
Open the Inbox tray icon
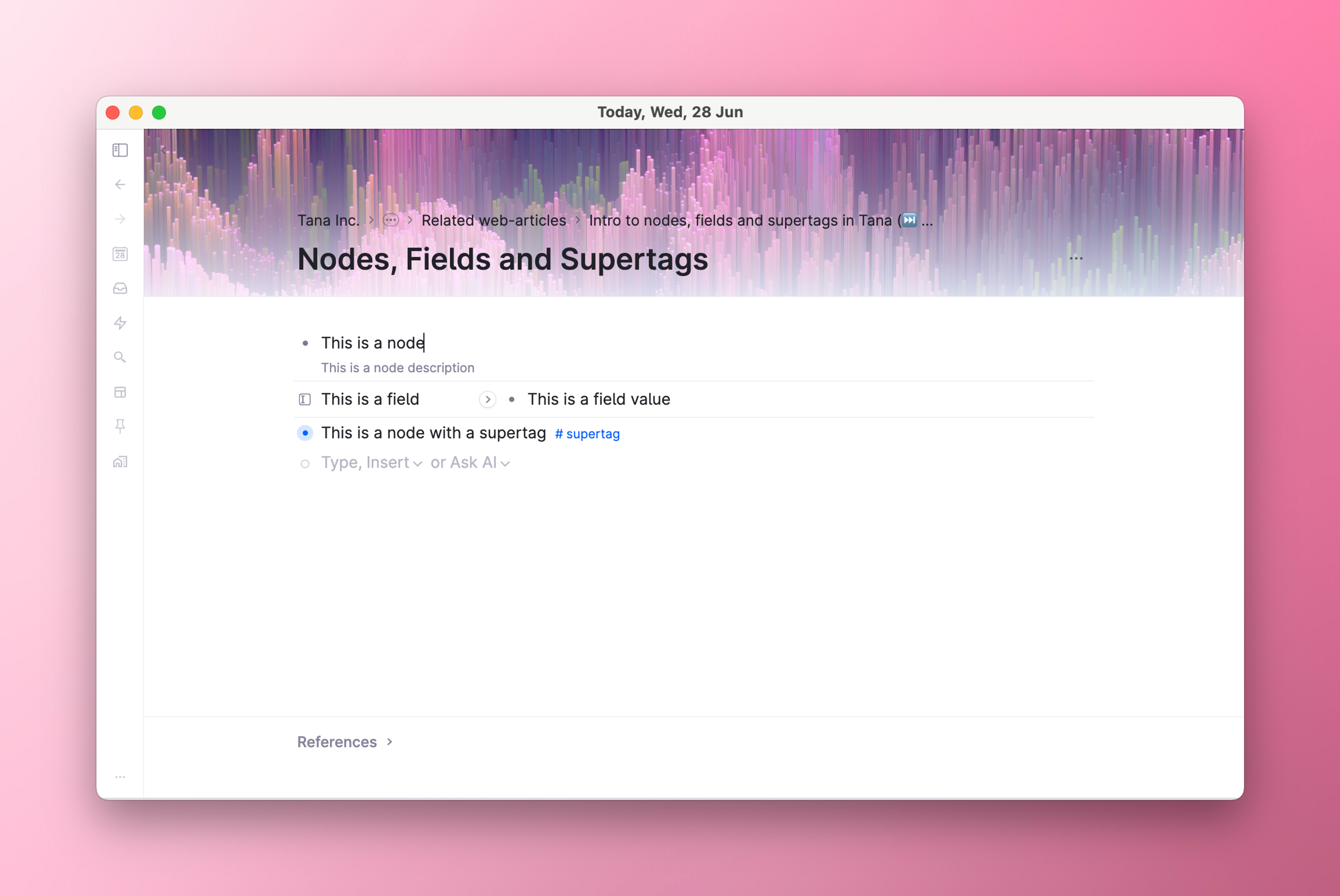click(x=120, y=288)
